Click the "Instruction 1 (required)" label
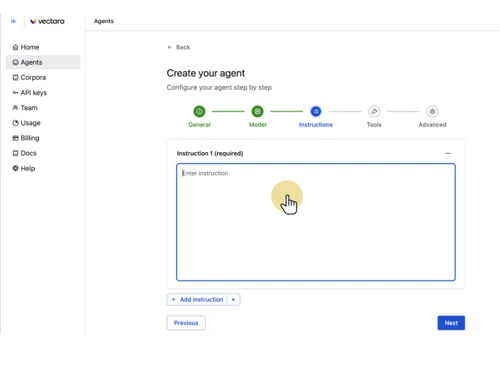 click(x=210, y=153)
